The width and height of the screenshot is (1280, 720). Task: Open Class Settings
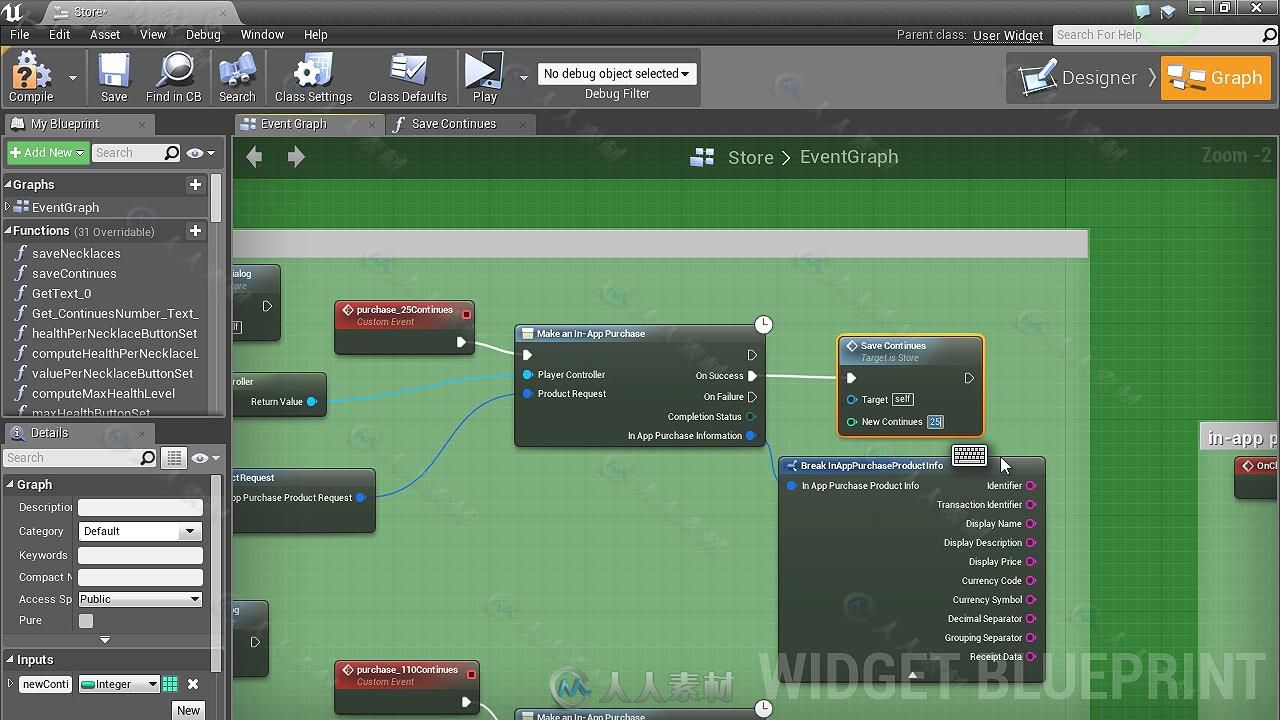(313, 77)
